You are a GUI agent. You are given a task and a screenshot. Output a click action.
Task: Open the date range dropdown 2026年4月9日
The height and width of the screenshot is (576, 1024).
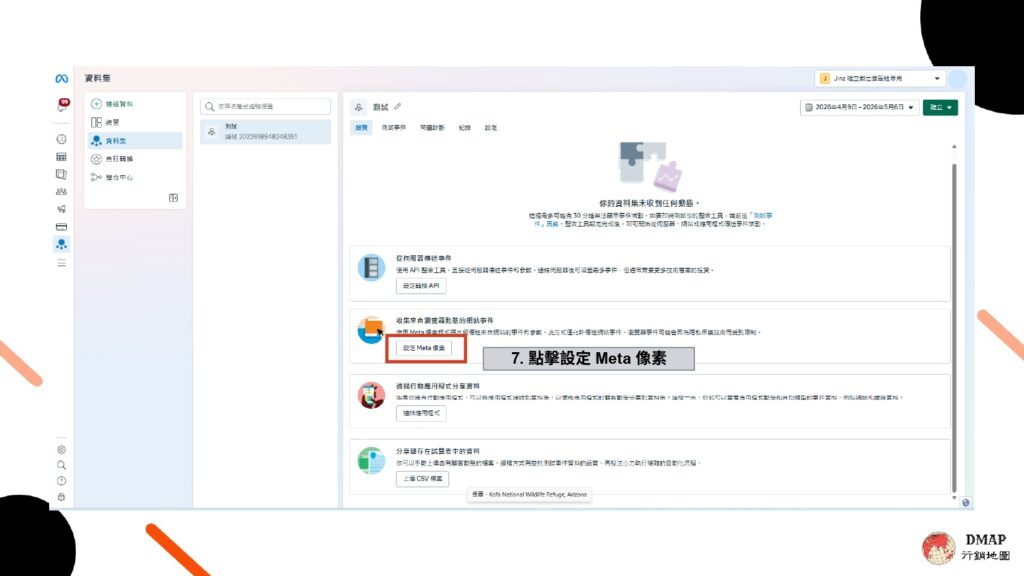[859, 107]
